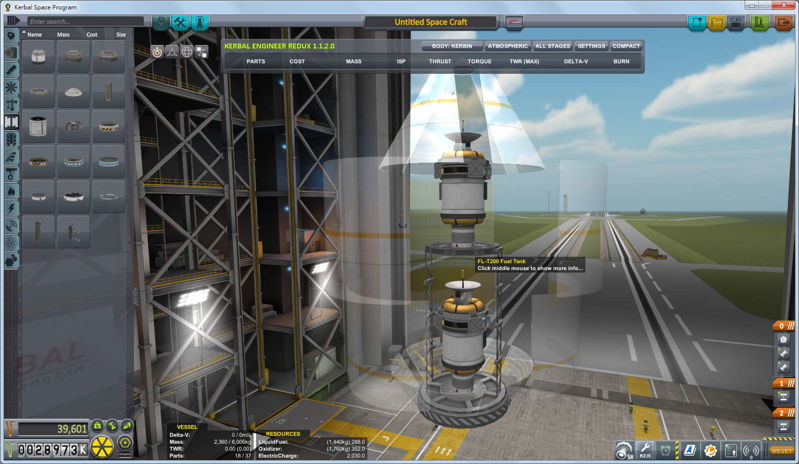Open Kerbal Engineer SETTINGS

pyautogui.click(x=591, y=46)
